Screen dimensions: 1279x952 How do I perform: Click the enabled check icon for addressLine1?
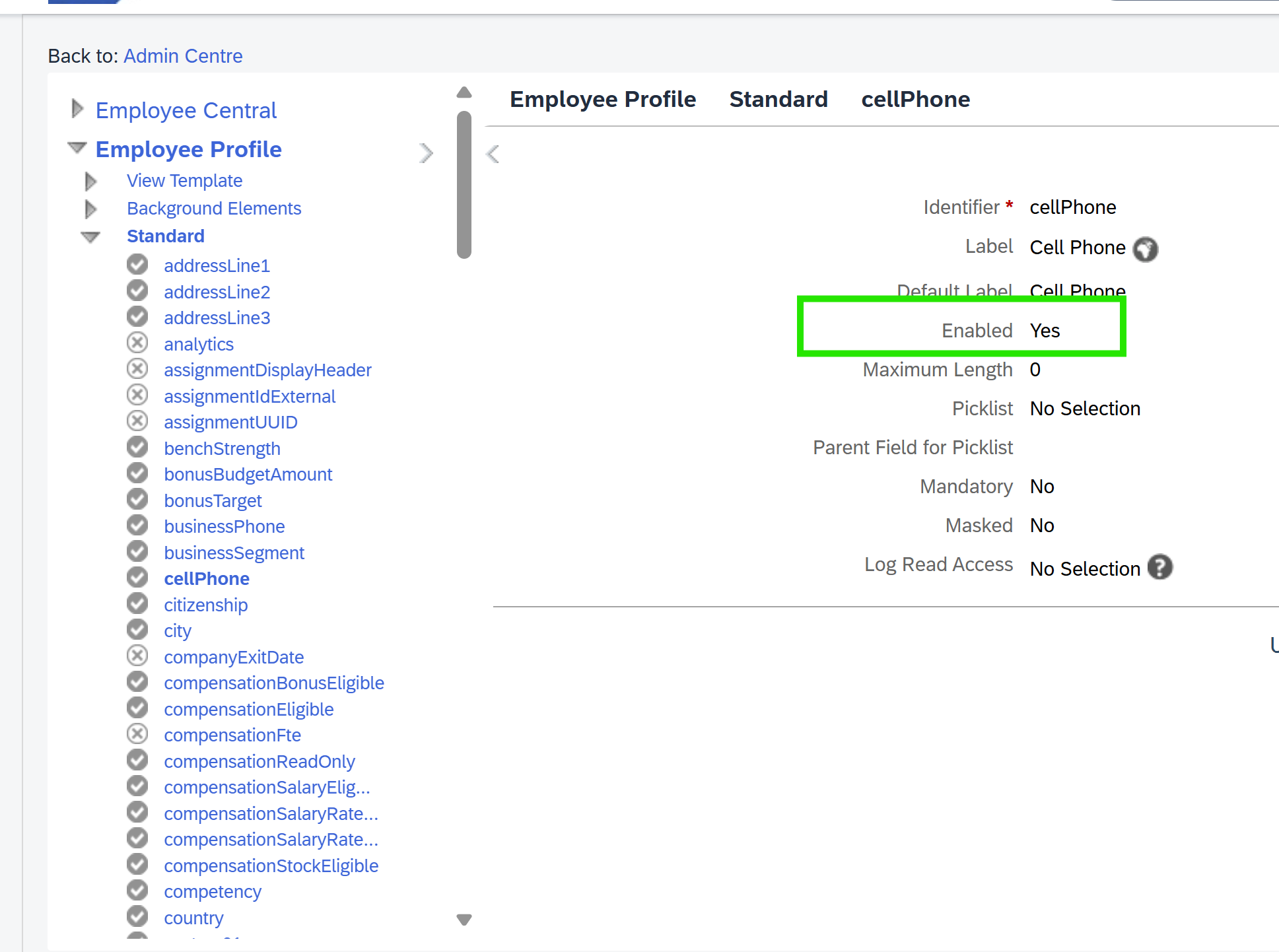click(137, 265)
